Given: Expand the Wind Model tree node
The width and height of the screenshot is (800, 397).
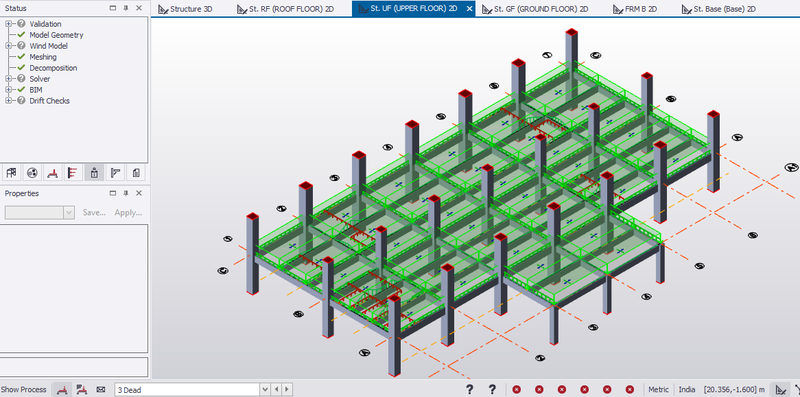Looking at the screenshot, I should pyautogui.click(x=9, y=46).
